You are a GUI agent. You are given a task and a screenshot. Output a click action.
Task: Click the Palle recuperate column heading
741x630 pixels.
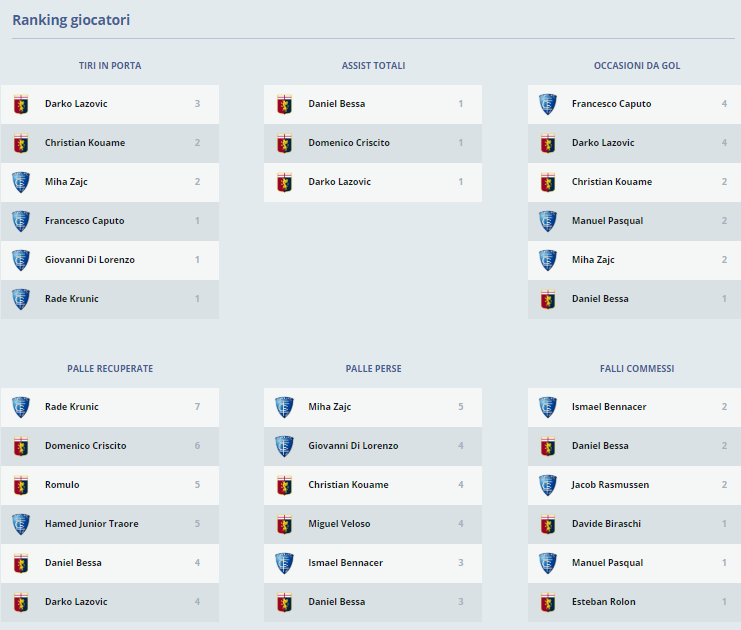(110, 369)
